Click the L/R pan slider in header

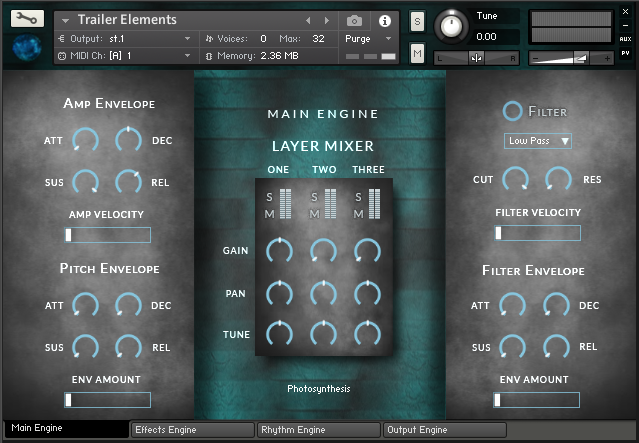(476, 58)
